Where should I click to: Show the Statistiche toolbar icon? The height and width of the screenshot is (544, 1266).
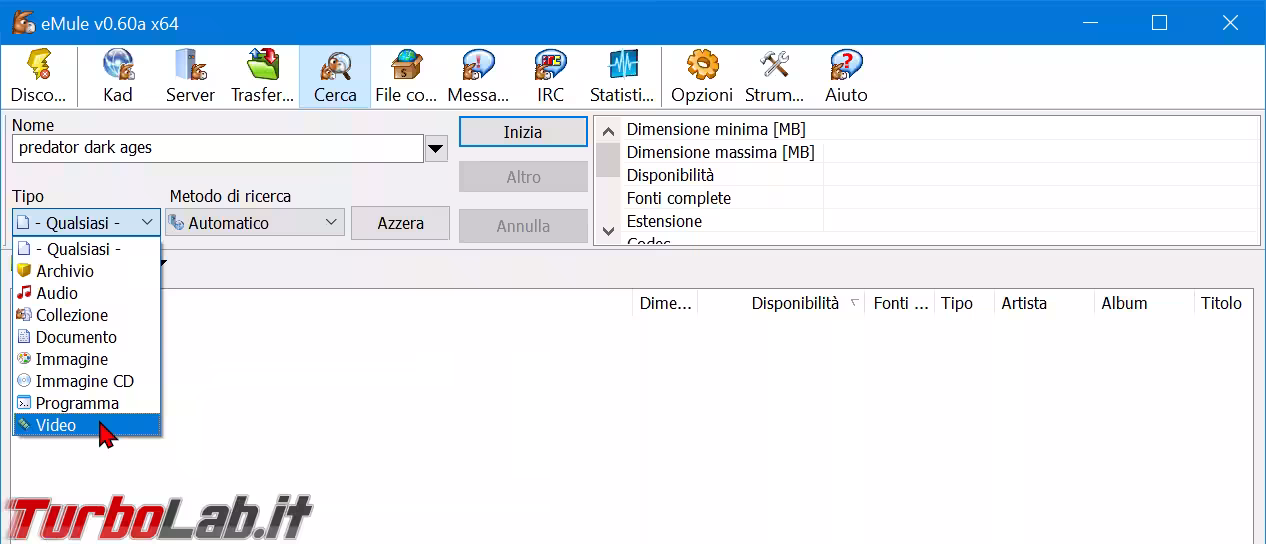pyautogui.click(x=622, y=66)
